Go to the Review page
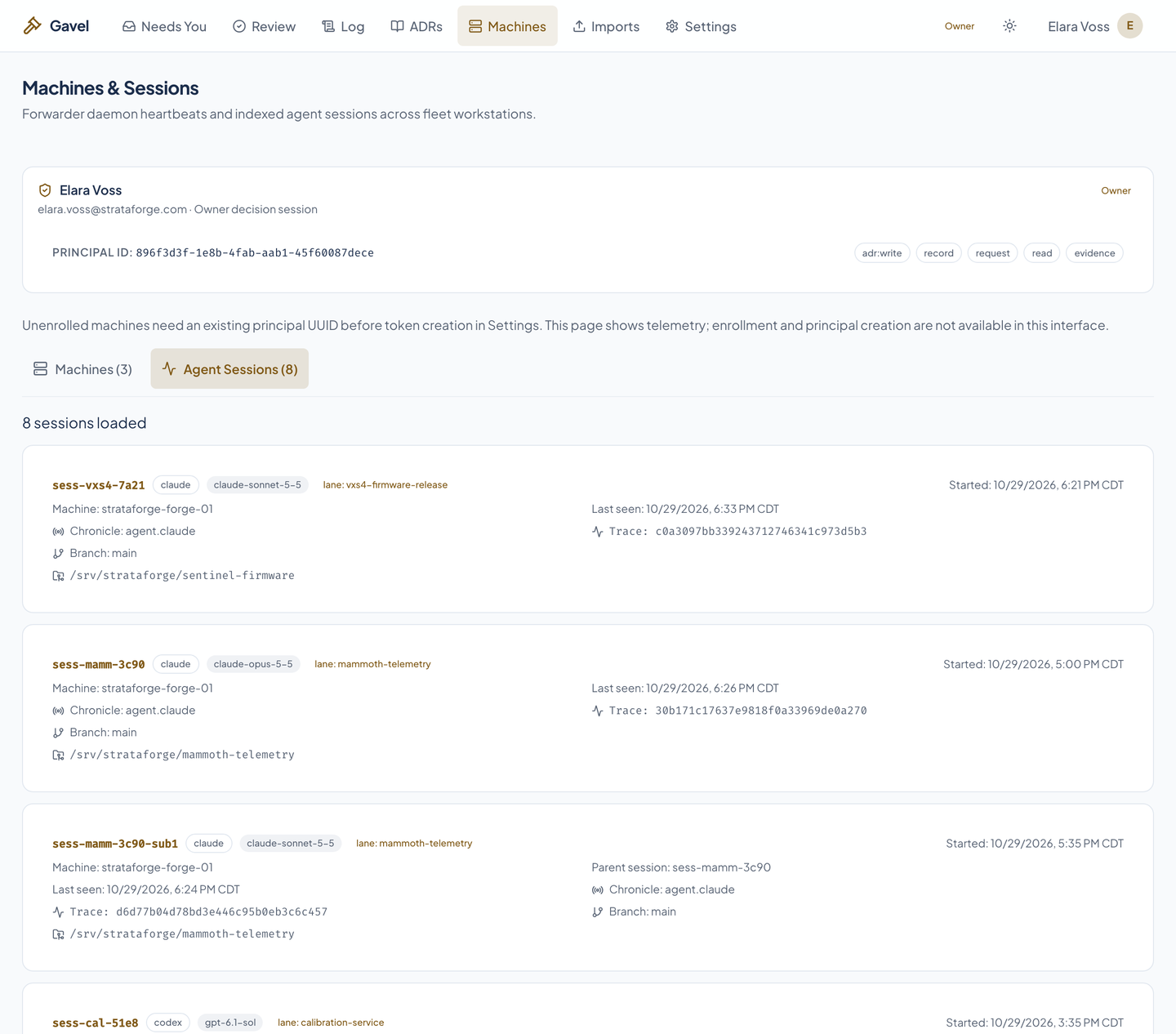 click(x=264, y=26)
